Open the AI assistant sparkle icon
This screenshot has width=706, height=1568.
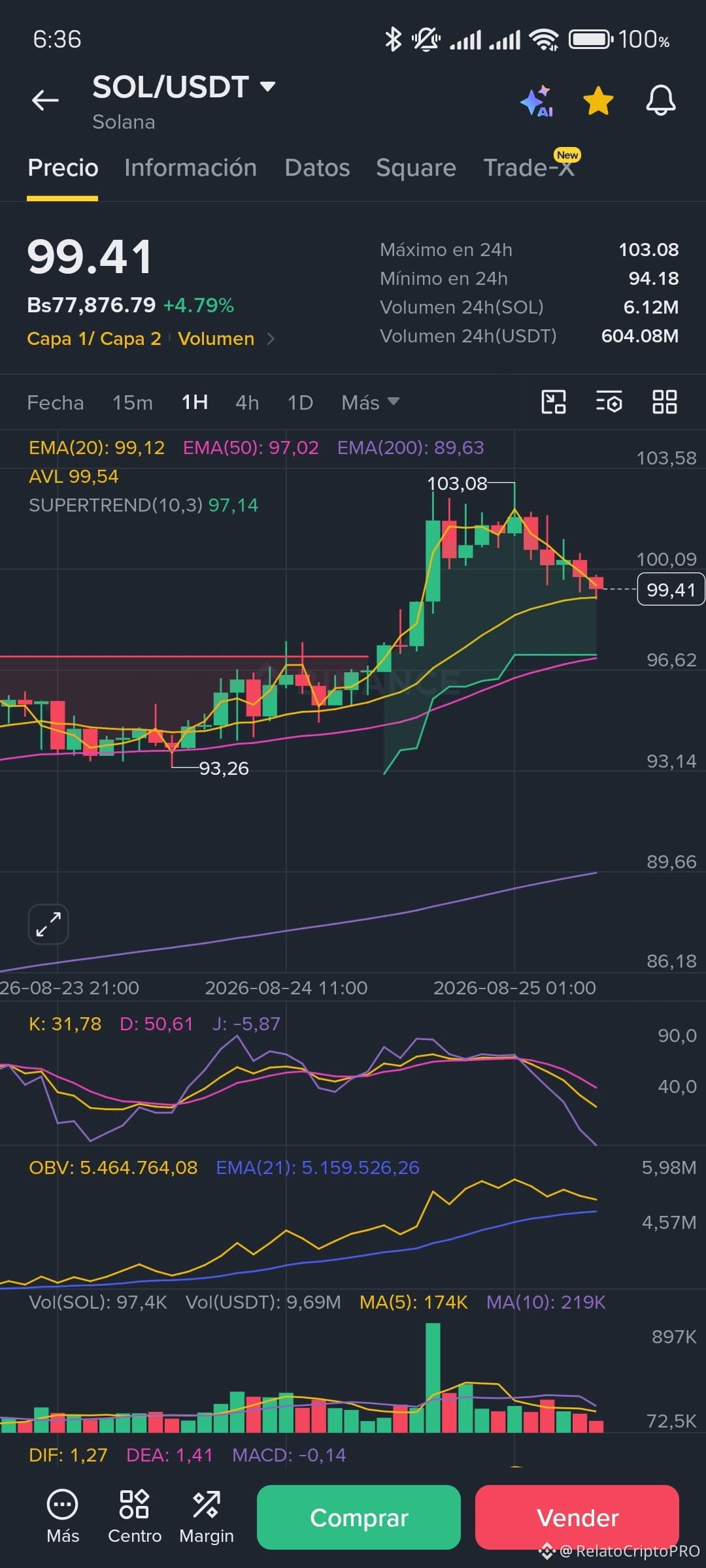pyautogui.click(x=537, y=101)
